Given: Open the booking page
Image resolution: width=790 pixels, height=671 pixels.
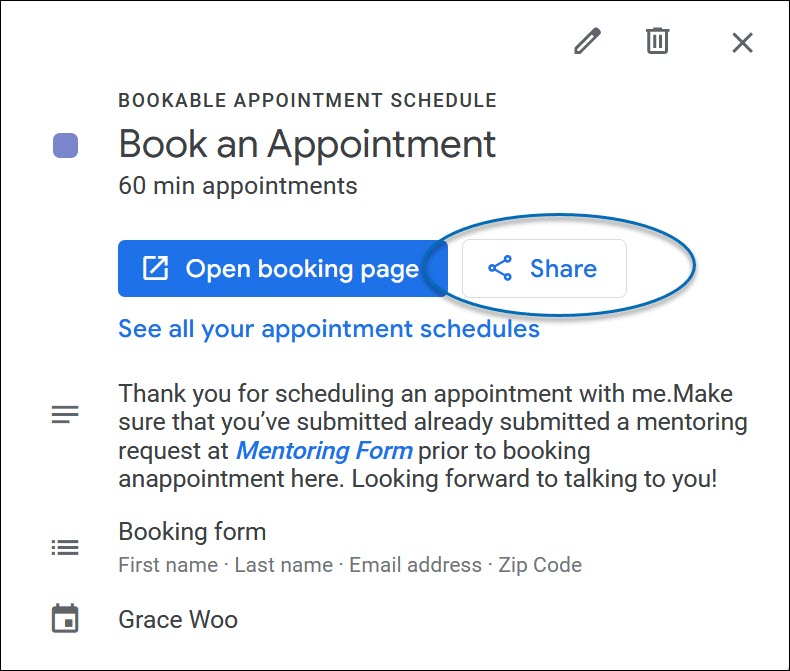Looking at the screenshot, I should pyautogui.click(x=282, y=268).
